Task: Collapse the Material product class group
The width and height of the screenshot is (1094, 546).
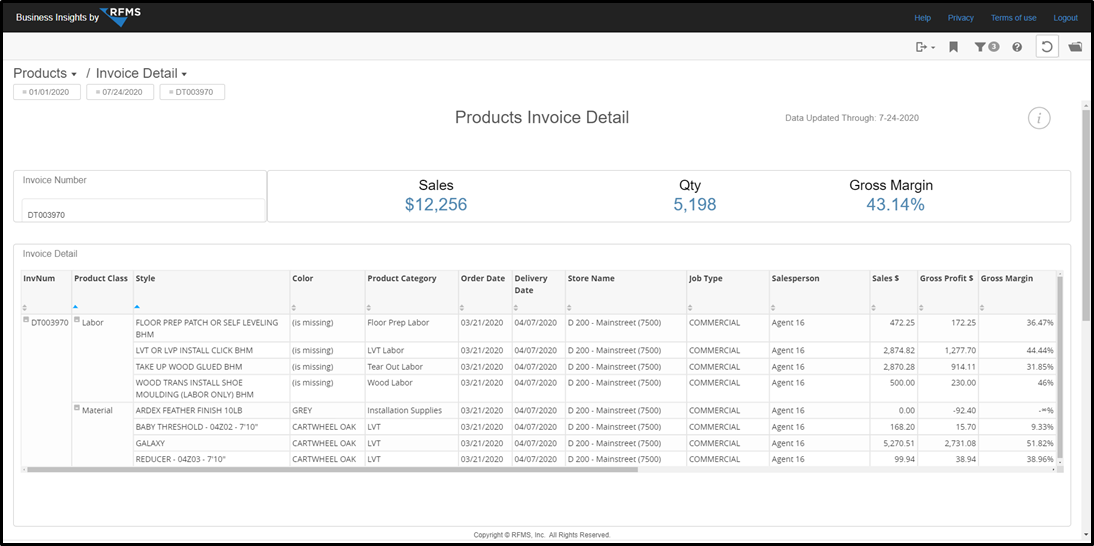Action: pyautogui.click(x=77, y=408)
